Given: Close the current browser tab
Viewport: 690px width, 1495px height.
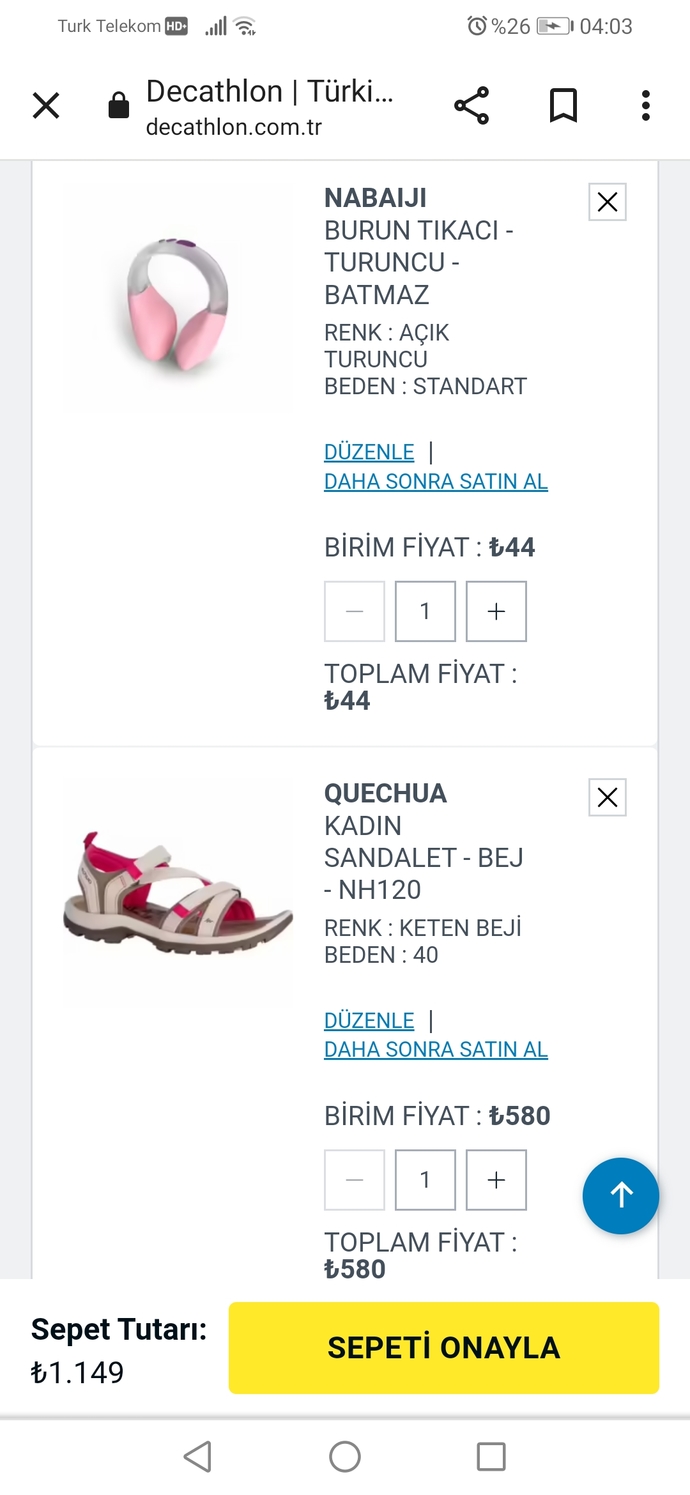Looking at the screenshot, I should tap(46, 105).
